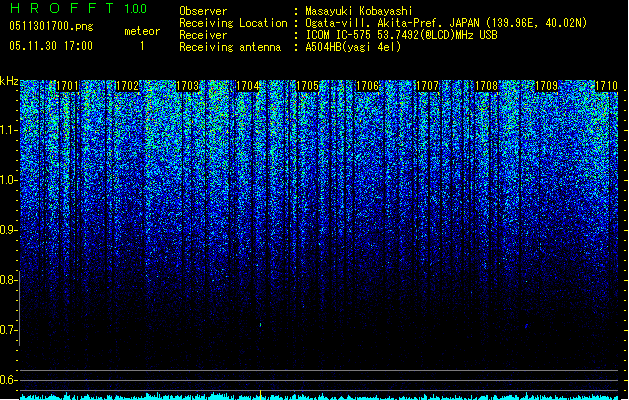
Task: Select the file name 0511301700.png
Action: [51, 27]
